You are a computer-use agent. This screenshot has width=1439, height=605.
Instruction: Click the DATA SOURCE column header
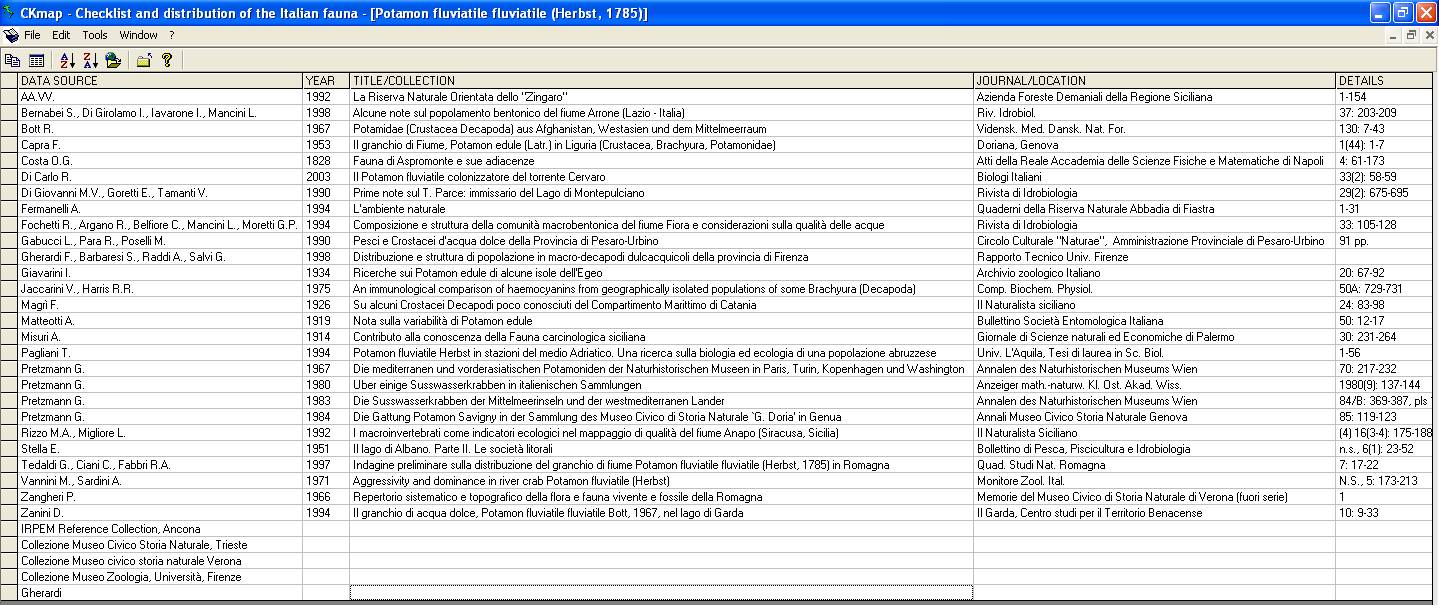(x=160, y=80)
